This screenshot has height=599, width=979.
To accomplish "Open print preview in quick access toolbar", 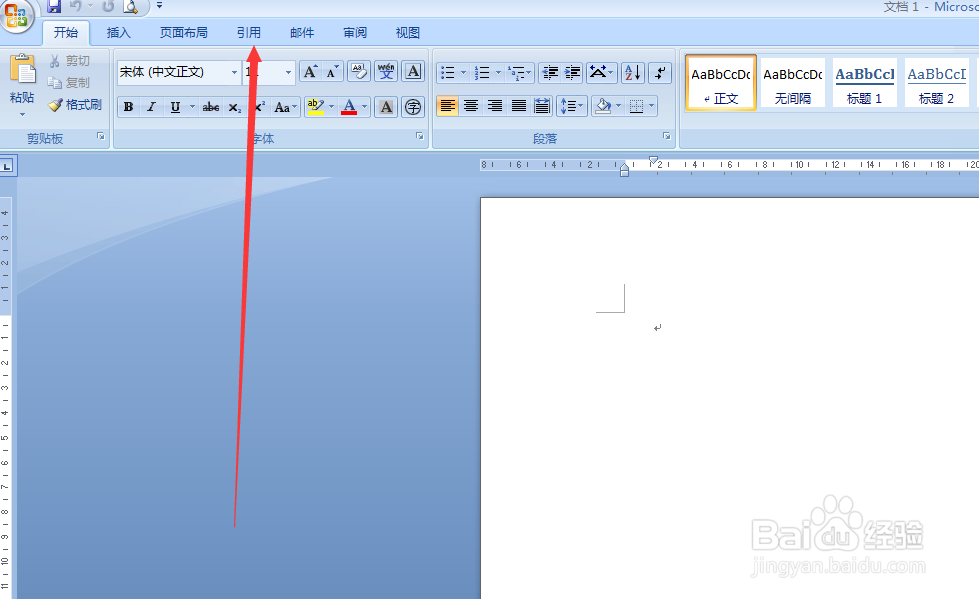I will pyautogui.click(x=130, y=6).
